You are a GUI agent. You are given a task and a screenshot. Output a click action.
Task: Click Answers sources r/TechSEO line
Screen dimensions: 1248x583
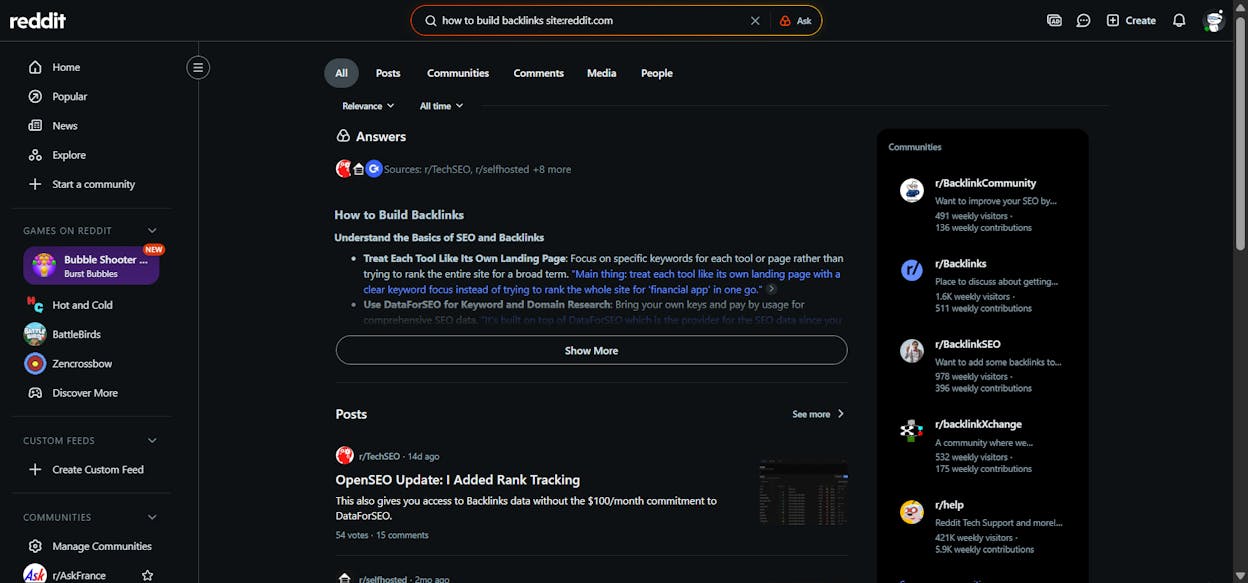pyautogui.click(x=477, y=169)
